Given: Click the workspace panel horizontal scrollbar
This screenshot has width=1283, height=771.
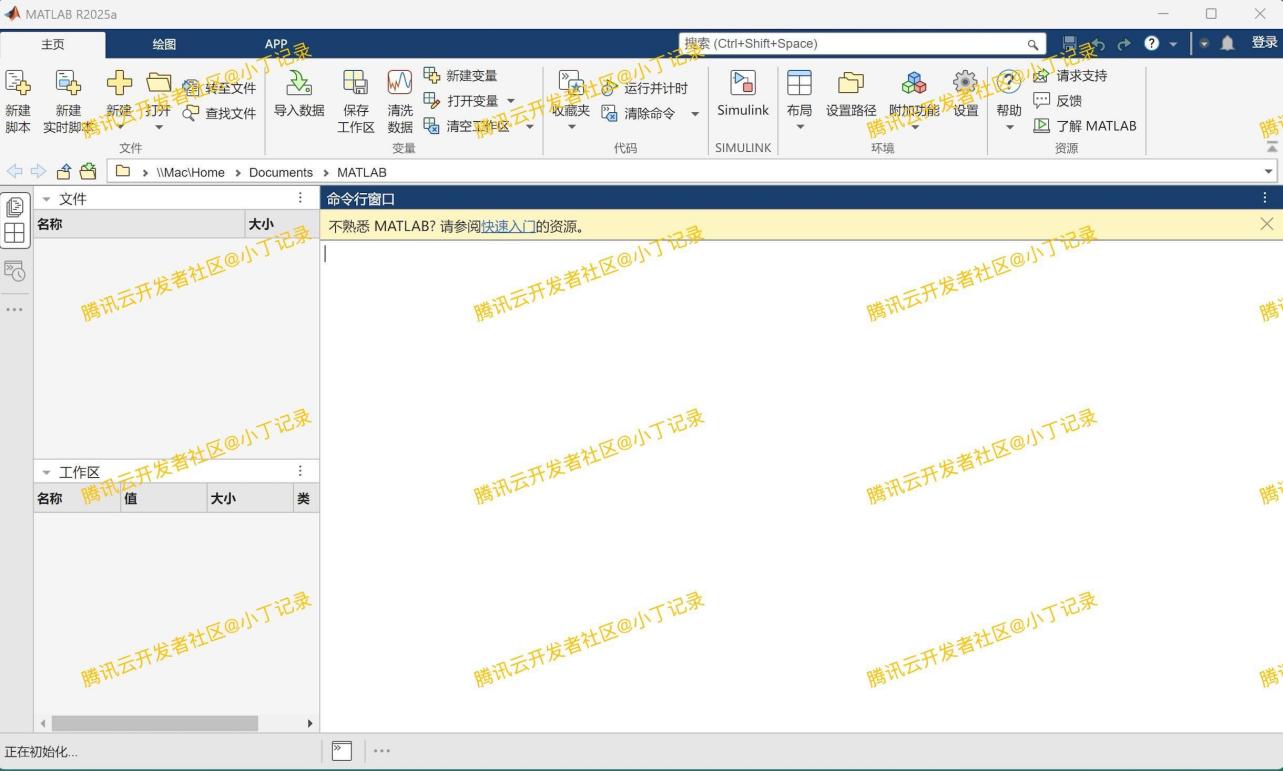Looking at the screenshot, I should [x=155, y=723].
